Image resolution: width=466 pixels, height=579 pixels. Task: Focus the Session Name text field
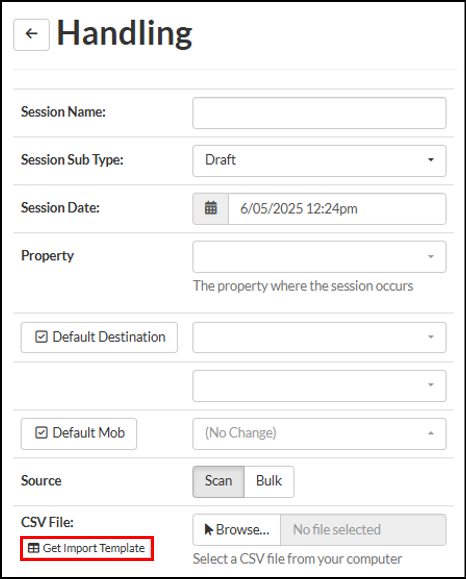pyautogui.click(x=319, y=113)
